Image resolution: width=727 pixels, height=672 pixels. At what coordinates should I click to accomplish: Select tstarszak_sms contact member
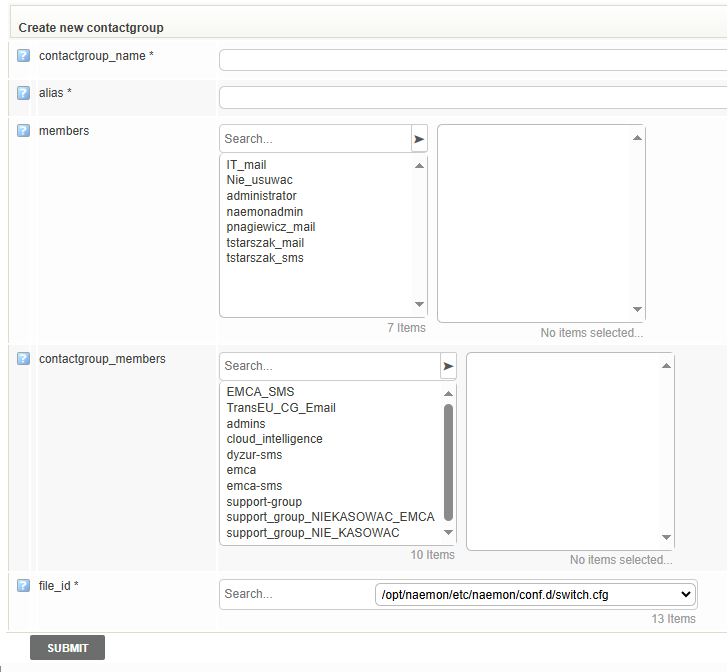click(265, 258)
